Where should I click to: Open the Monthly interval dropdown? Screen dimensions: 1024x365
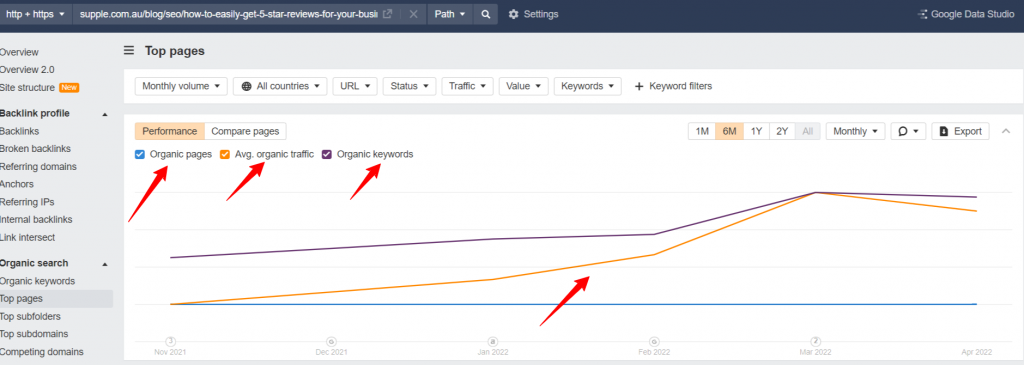click(856, 131)
